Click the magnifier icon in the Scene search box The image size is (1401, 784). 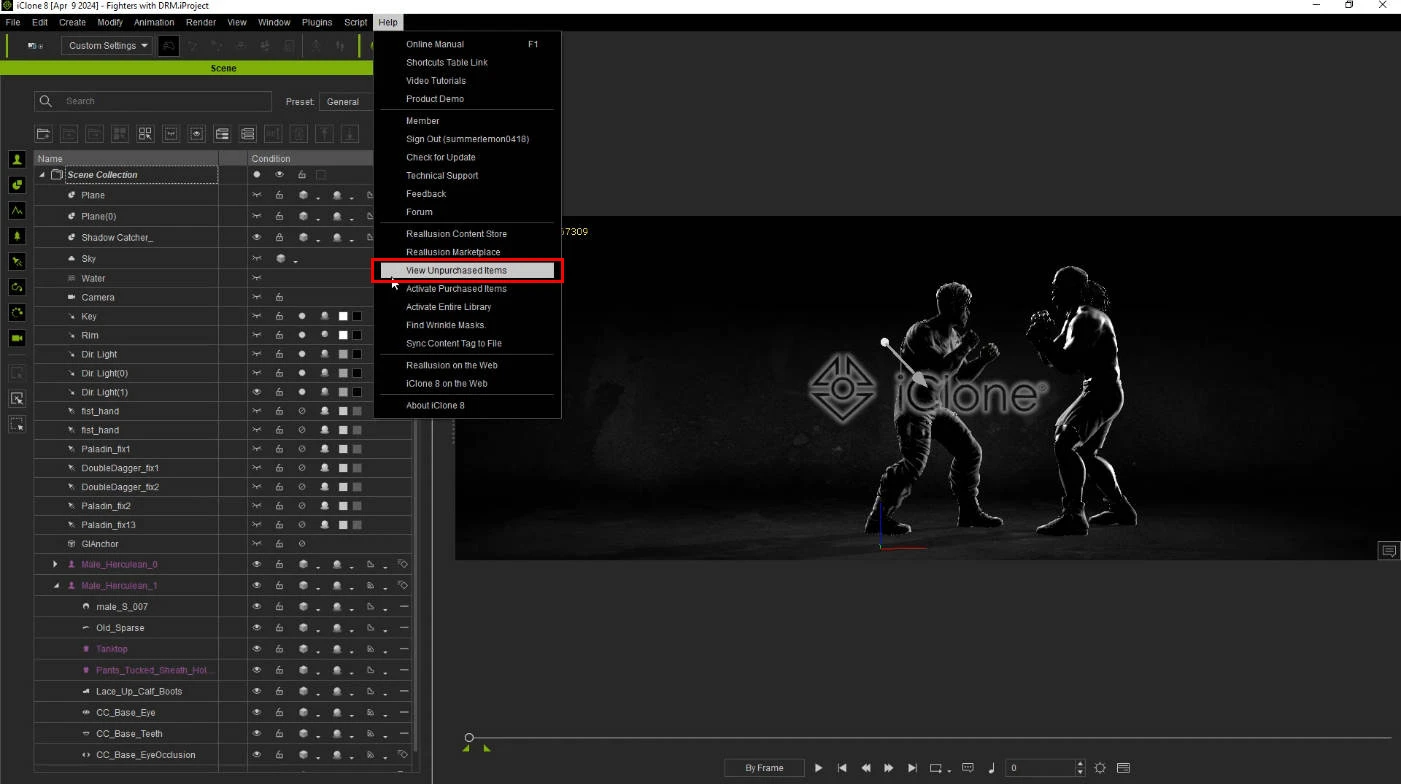[x=46, y=101]
